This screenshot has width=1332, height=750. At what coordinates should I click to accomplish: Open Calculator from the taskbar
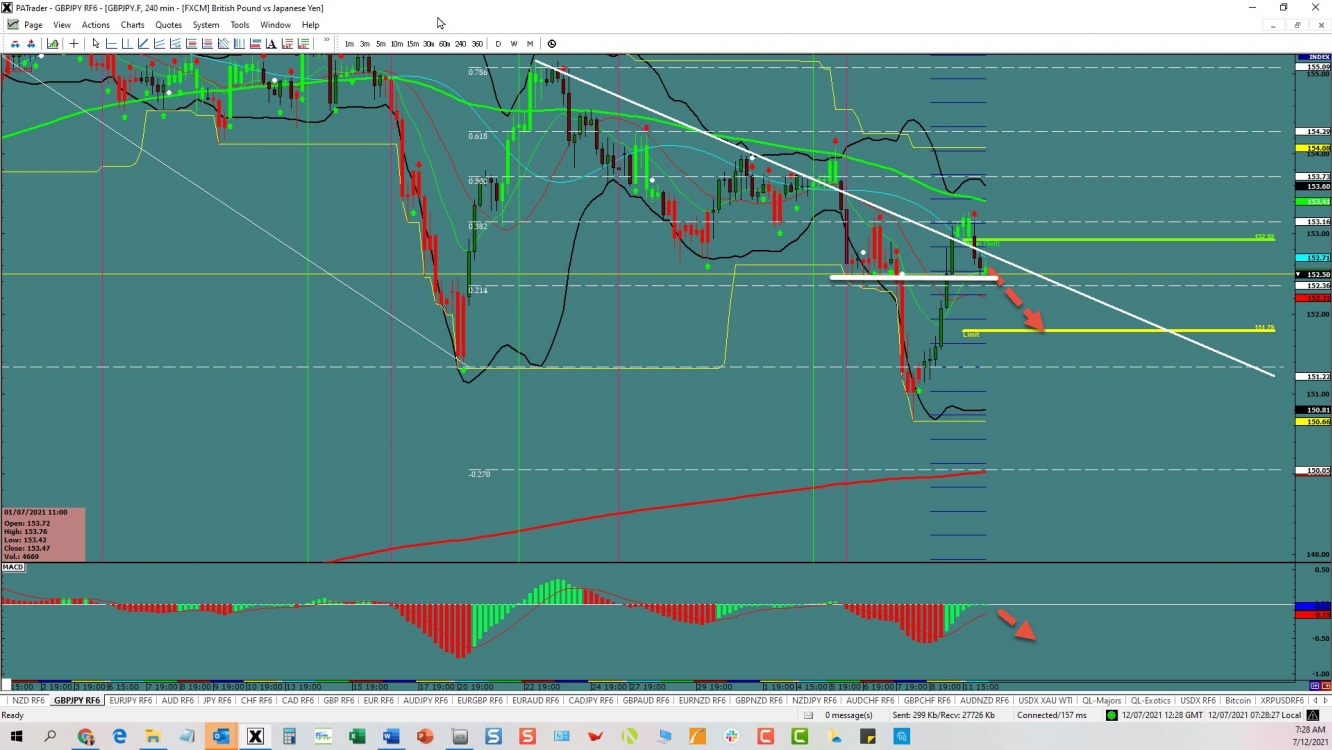pos(289,737)
